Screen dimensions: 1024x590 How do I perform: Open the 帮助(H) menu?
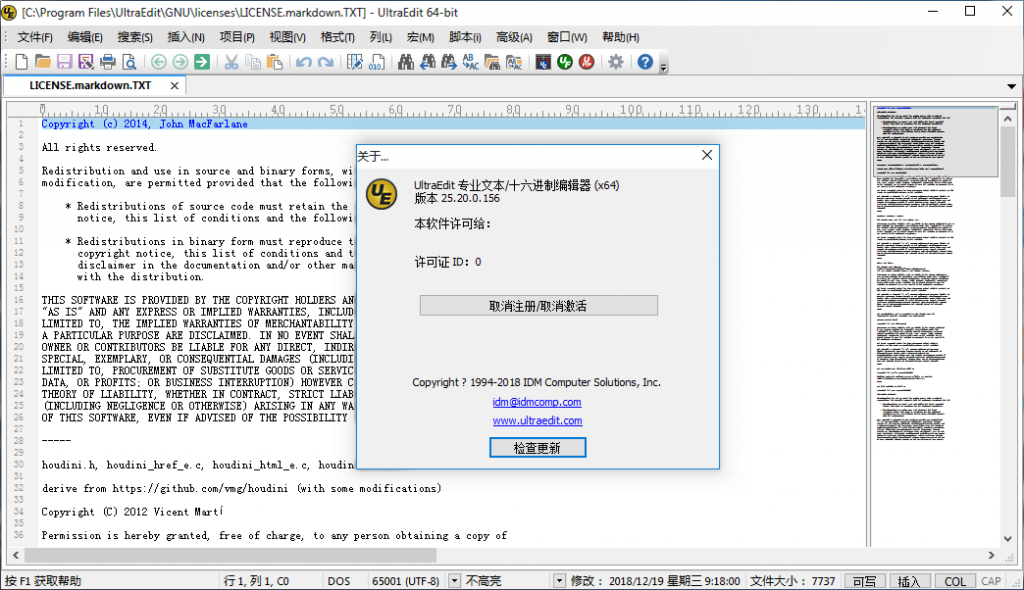pyautogui.click(x=620, y=37)
